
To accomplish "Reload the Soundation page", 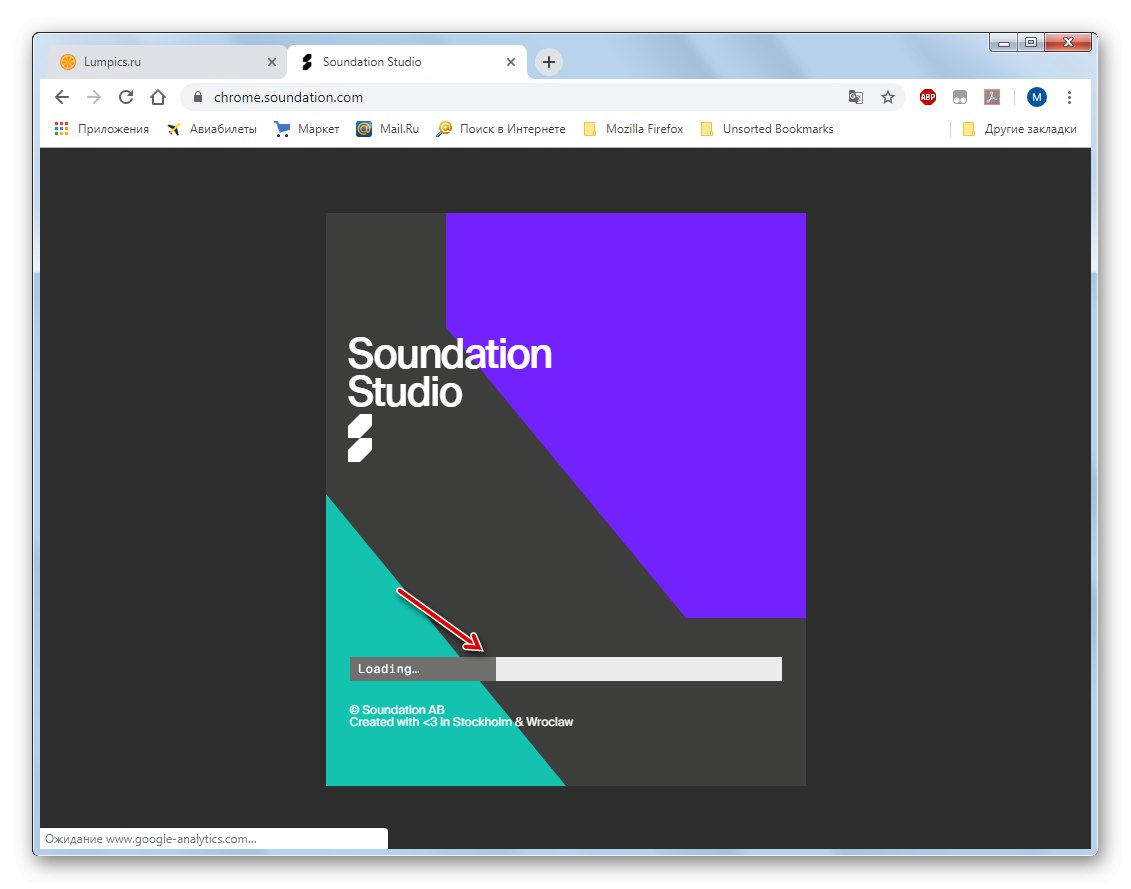I will 126,97.
